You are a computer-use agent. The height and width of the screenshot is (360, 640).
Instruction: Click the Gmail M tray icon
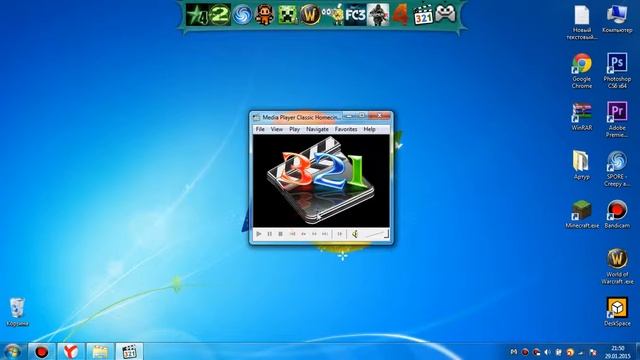(x=514, y=352)
